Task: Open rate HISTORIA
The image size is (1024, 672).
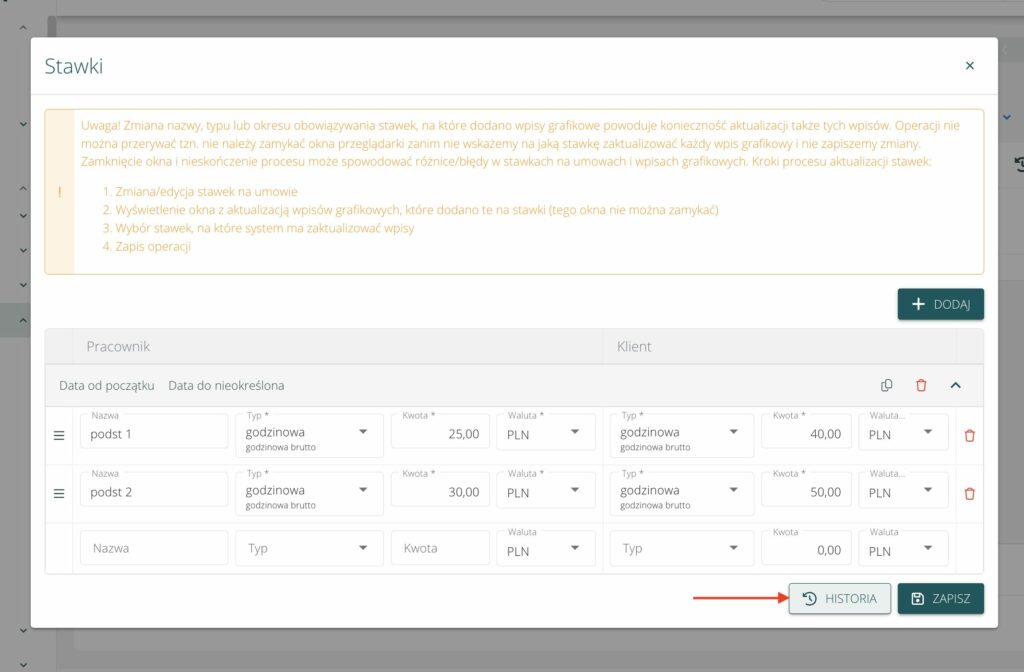Action: (x=839, y=599)
